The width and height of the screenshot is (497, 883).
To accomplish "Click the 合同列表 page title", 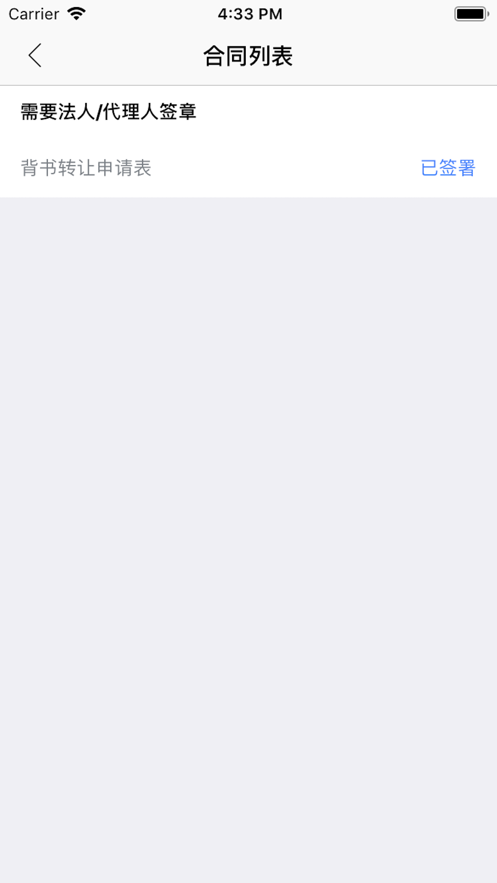I will coord(248,56).
